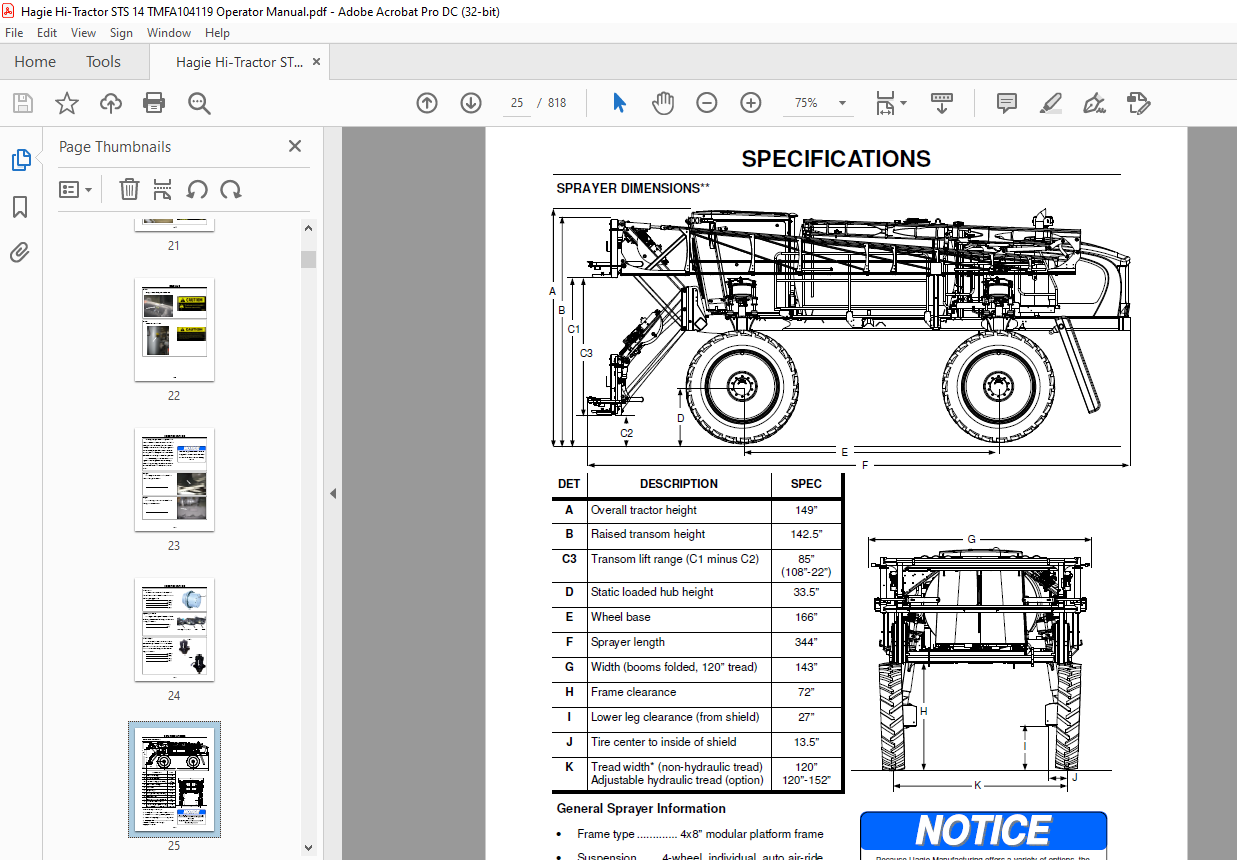Open the Help menu
This screenshot has height=860, width=1237.
(x=217, y=33)
